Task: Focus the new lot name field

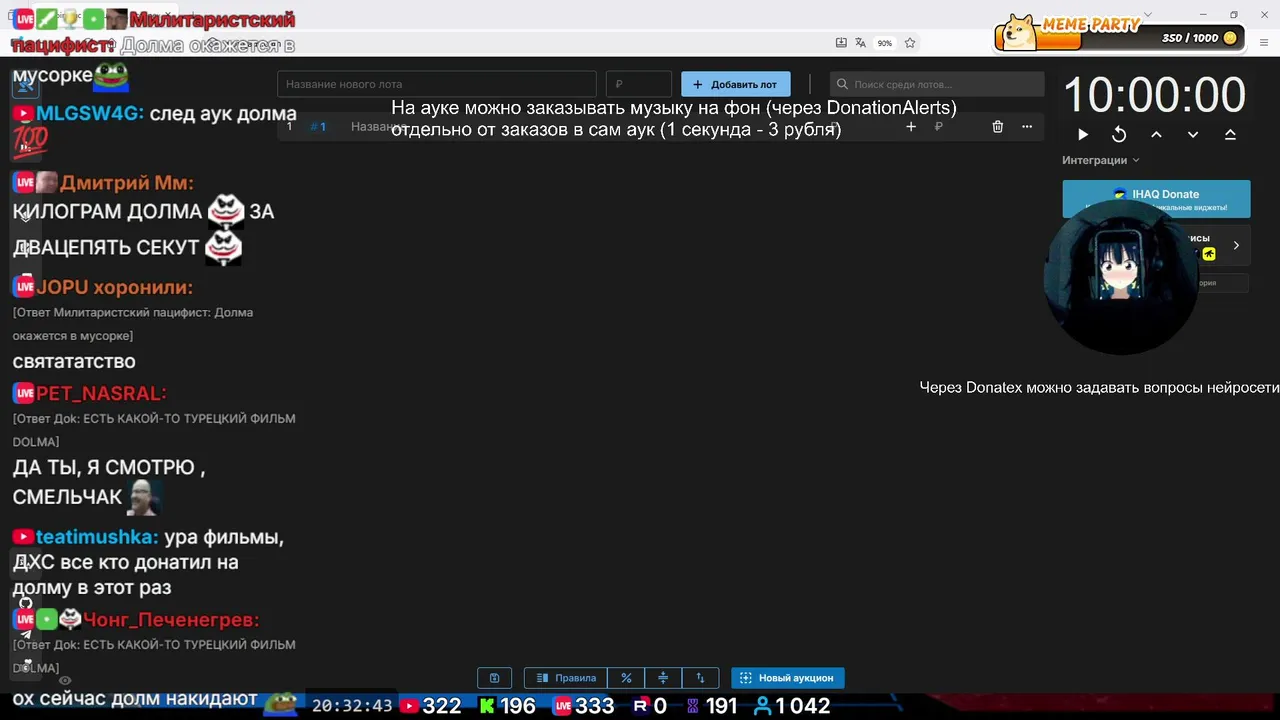Action: pyautogui.click(x=437, y=84)
